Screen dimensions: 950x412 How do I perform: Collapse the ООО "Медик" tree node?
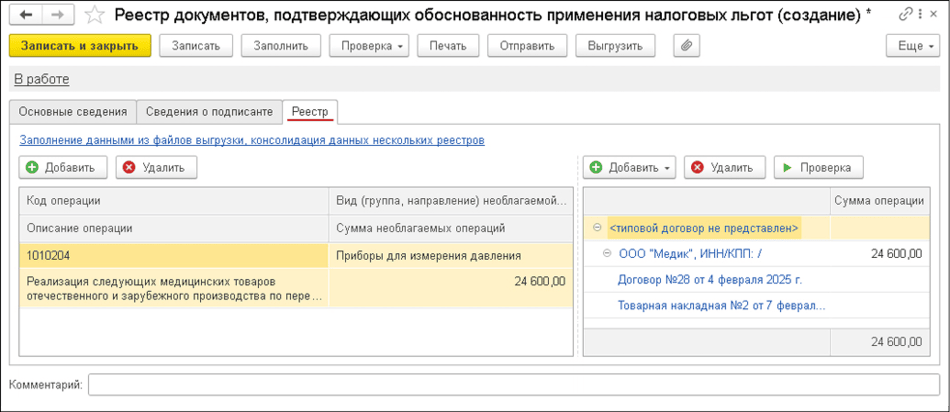click(x=609, y=254)
